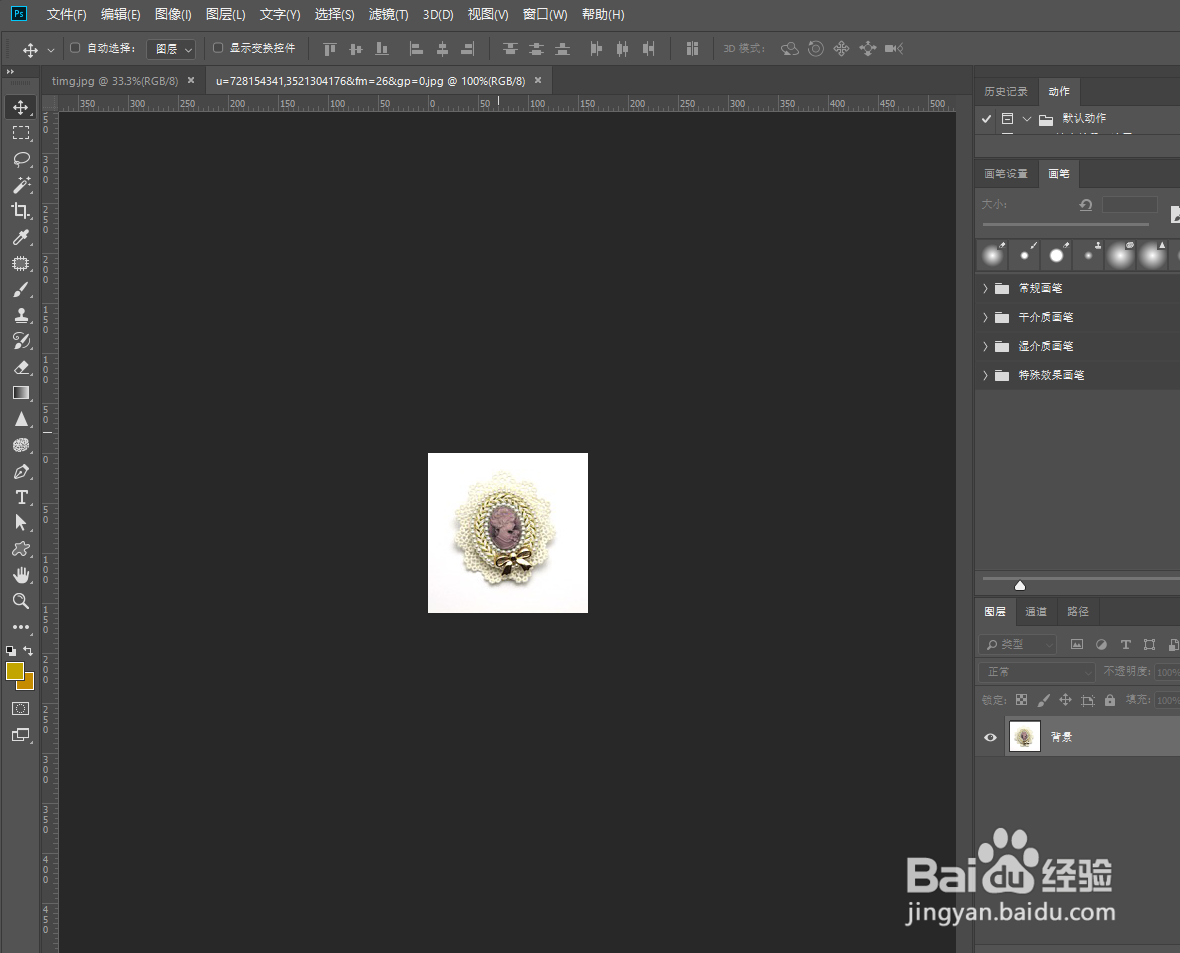This screenshot has height=953, width=1180.
Task: Select the Hand tool
Action: click(x=22, y=574)
